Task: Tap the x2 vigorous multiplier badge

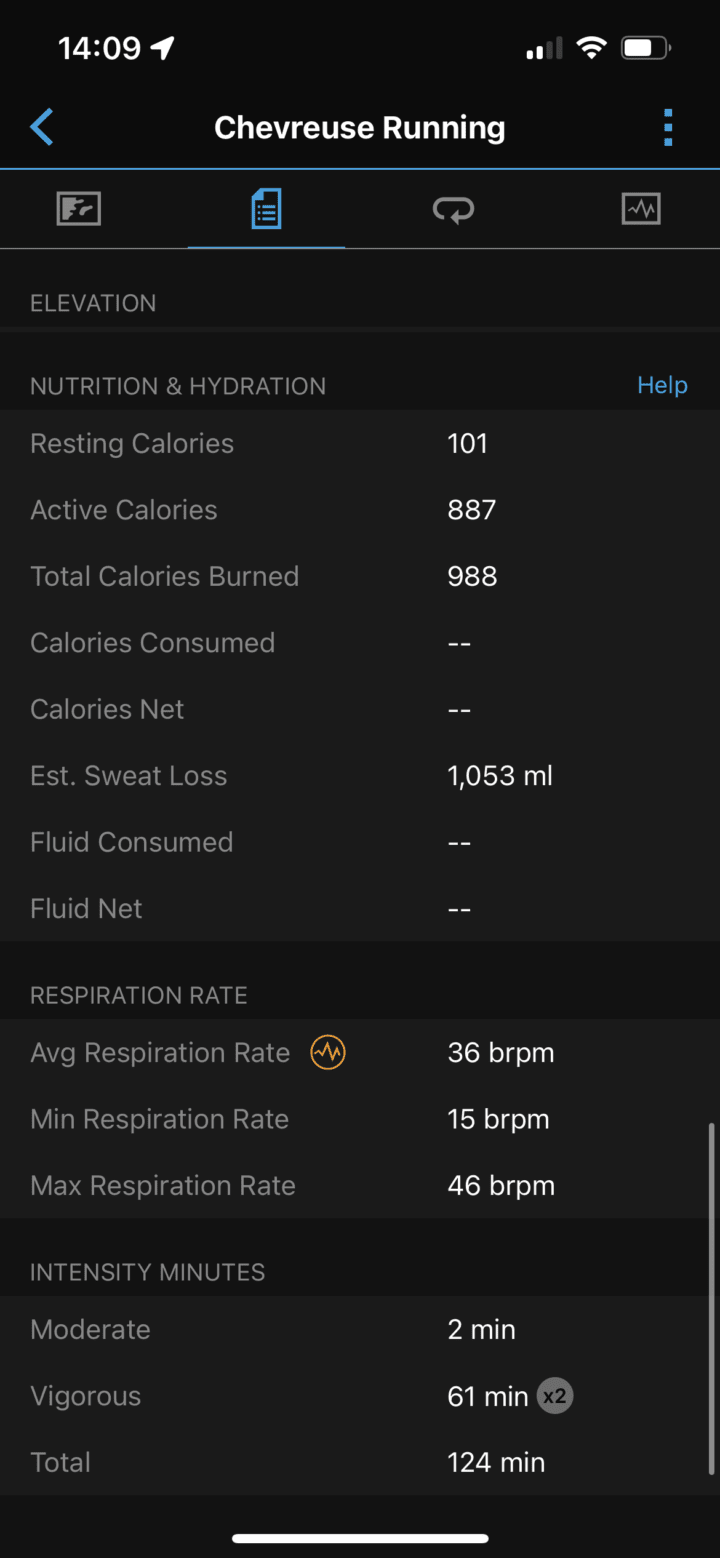Action: tap(555, 1396)
